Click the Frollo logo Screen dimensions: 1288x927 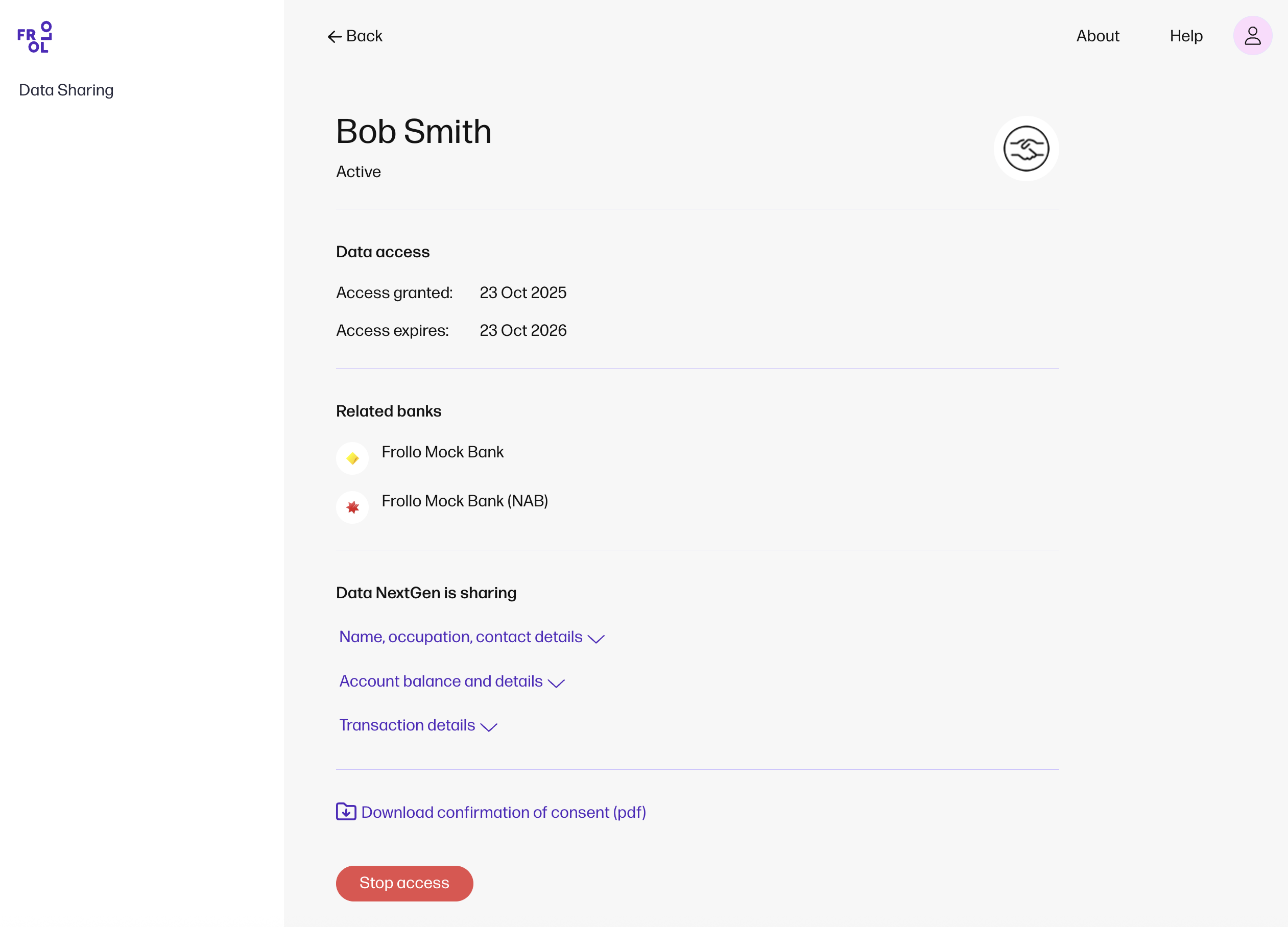coord(35,37)
